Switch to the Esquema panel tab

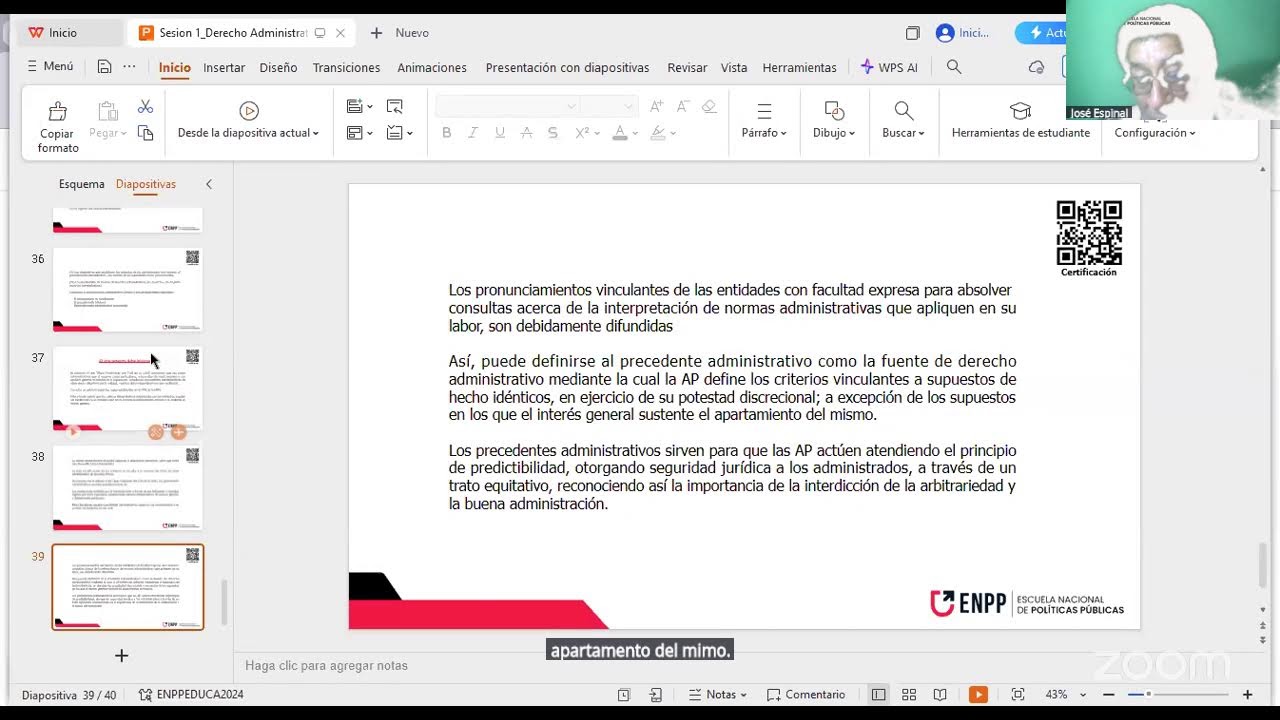[x=81, y=184]
